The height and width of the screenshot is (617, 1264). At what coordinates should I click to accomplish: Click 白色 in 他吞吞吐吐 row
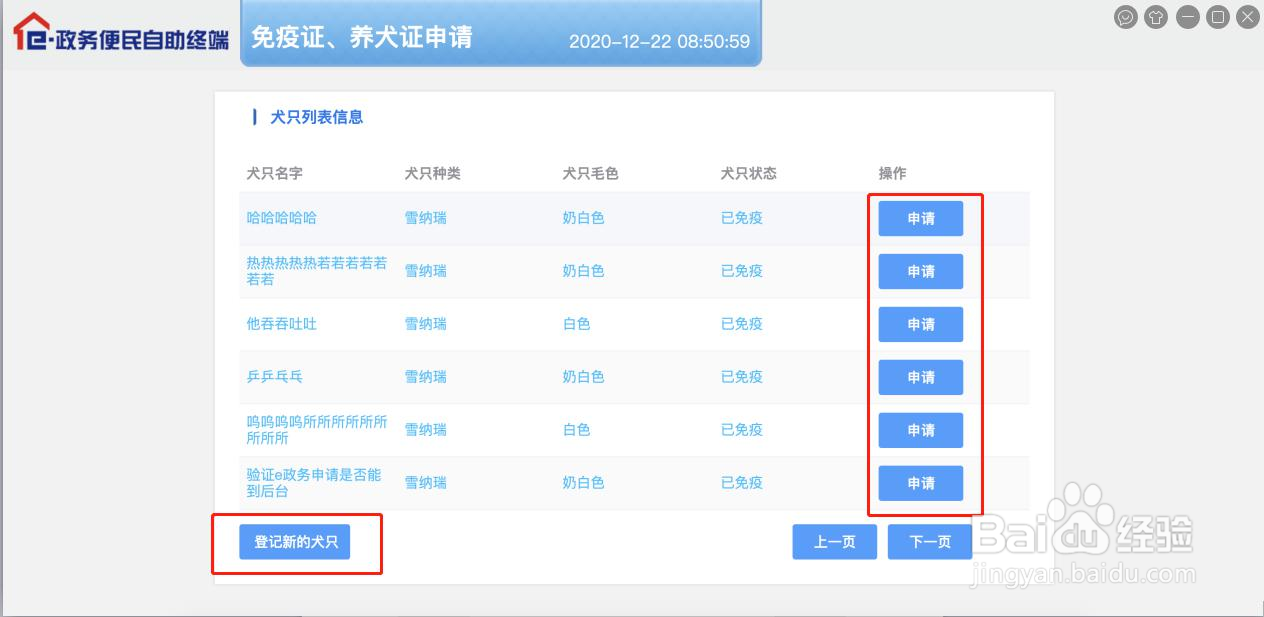click(577, 324)
